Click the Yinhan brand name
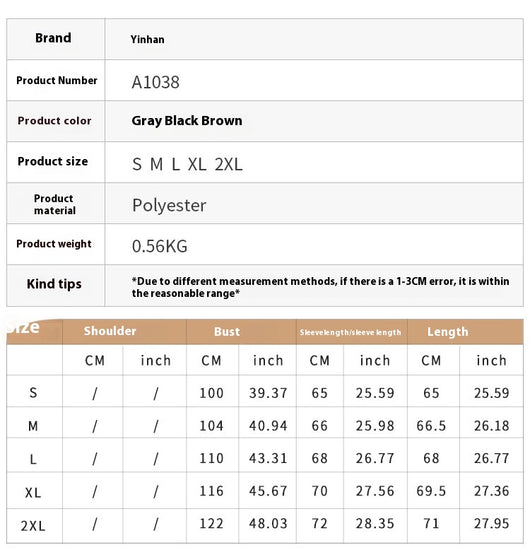 coord(147,39)
